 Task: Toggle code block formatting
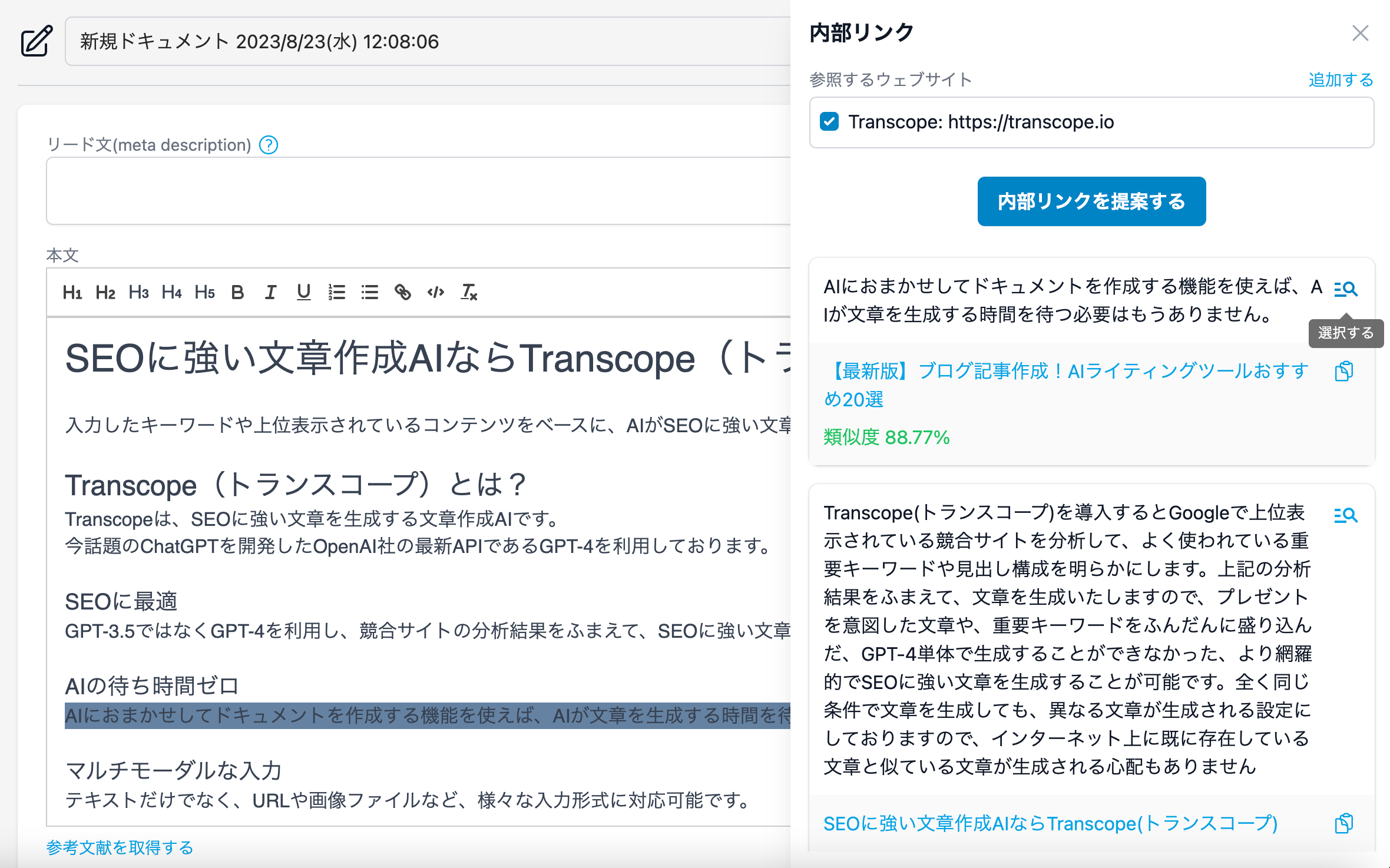click(x=436, y=292)
